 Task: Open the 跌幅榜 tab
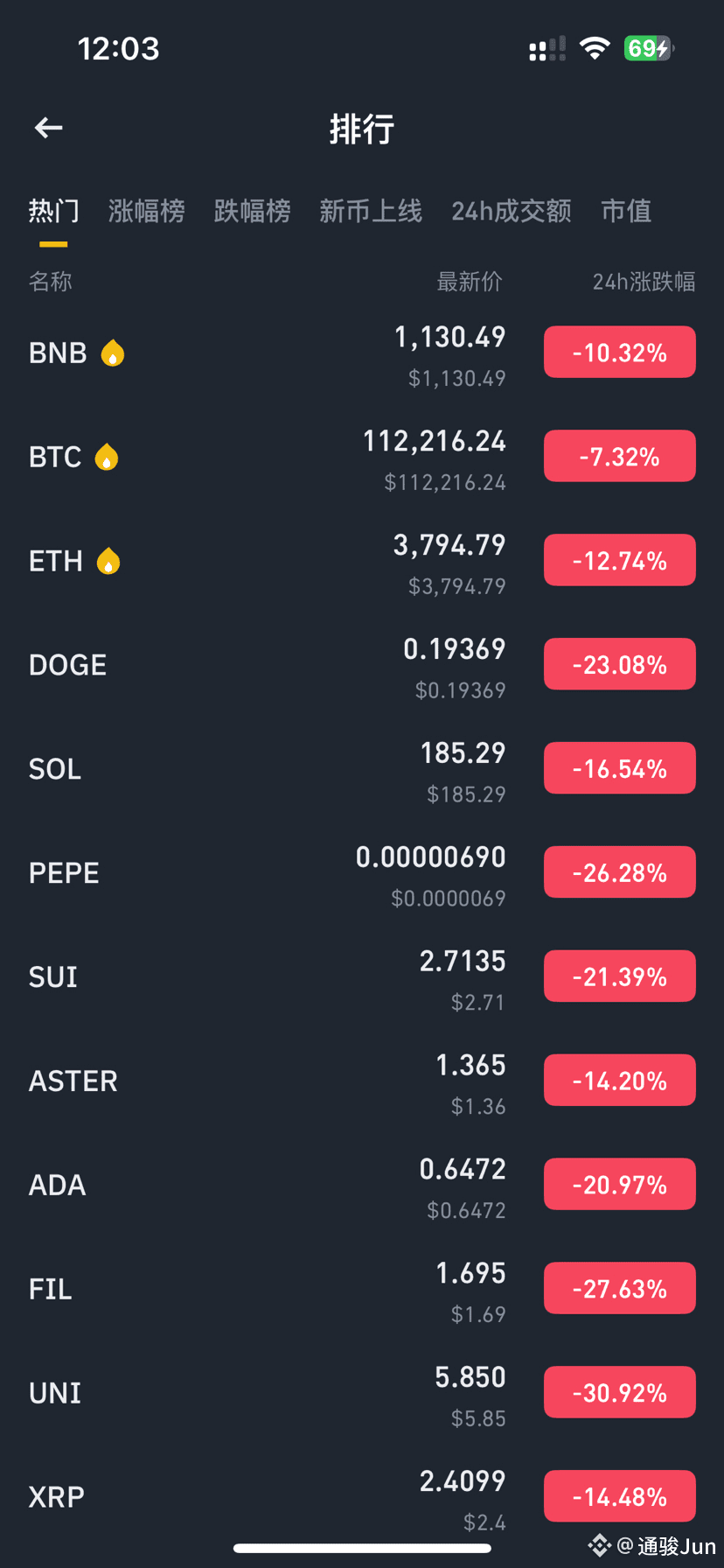pyautogui.click(x=252, y=211)
